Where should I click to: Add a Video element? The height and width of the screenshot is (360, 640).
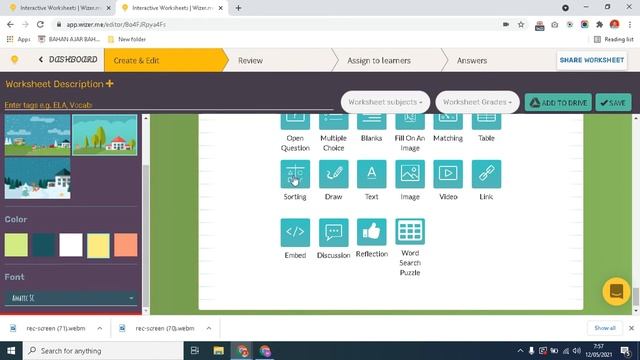click(448, 174)
